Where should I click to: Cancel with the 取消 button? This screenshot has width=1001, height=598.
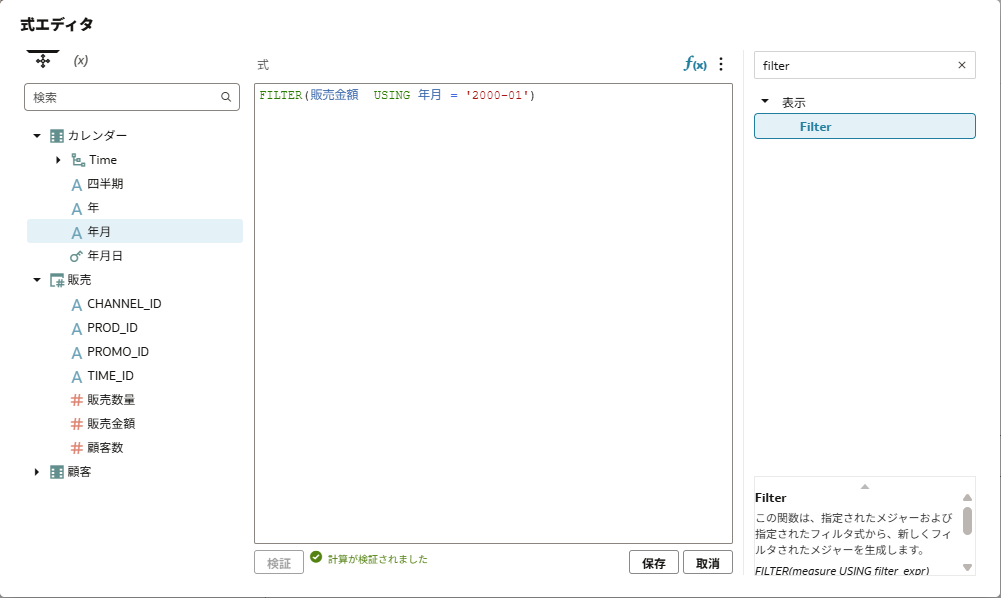[x=708, y=563]
